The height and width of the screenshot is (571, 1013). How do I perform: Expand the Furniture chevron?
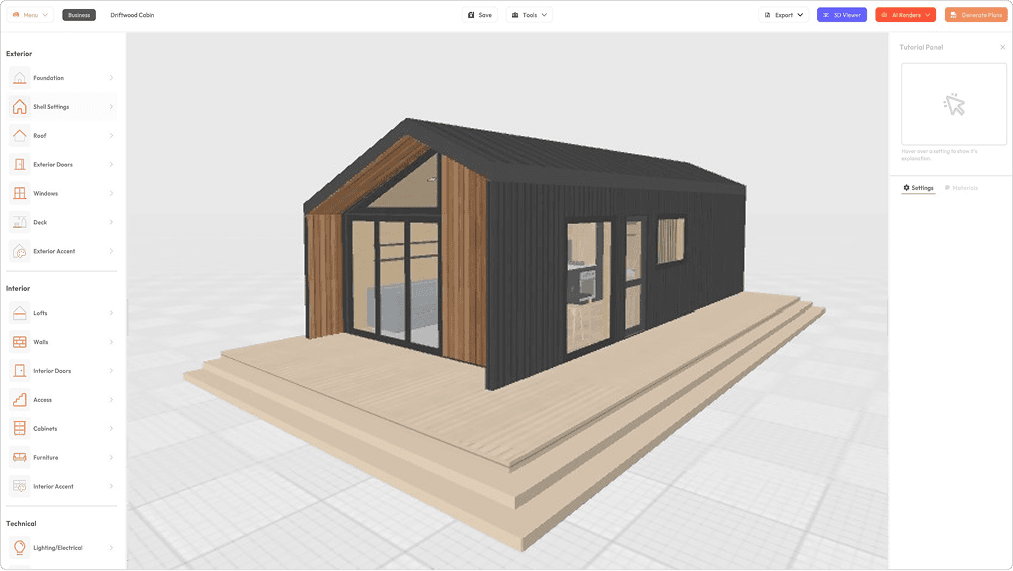[x=111, y=457]
